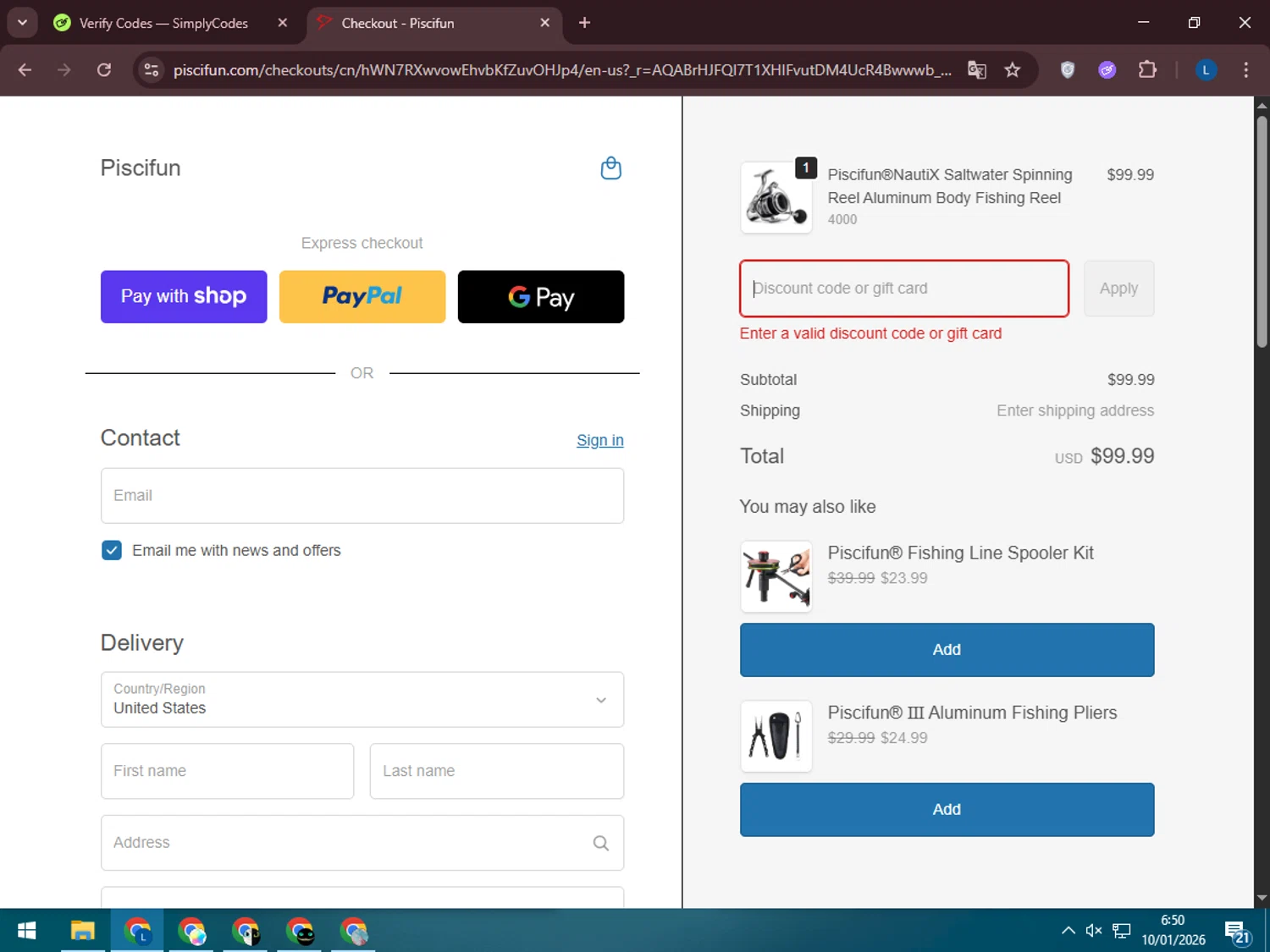Click the Aluminum Fishing Pliers thumbnail

pyautogui.click(x=776, y=736)
